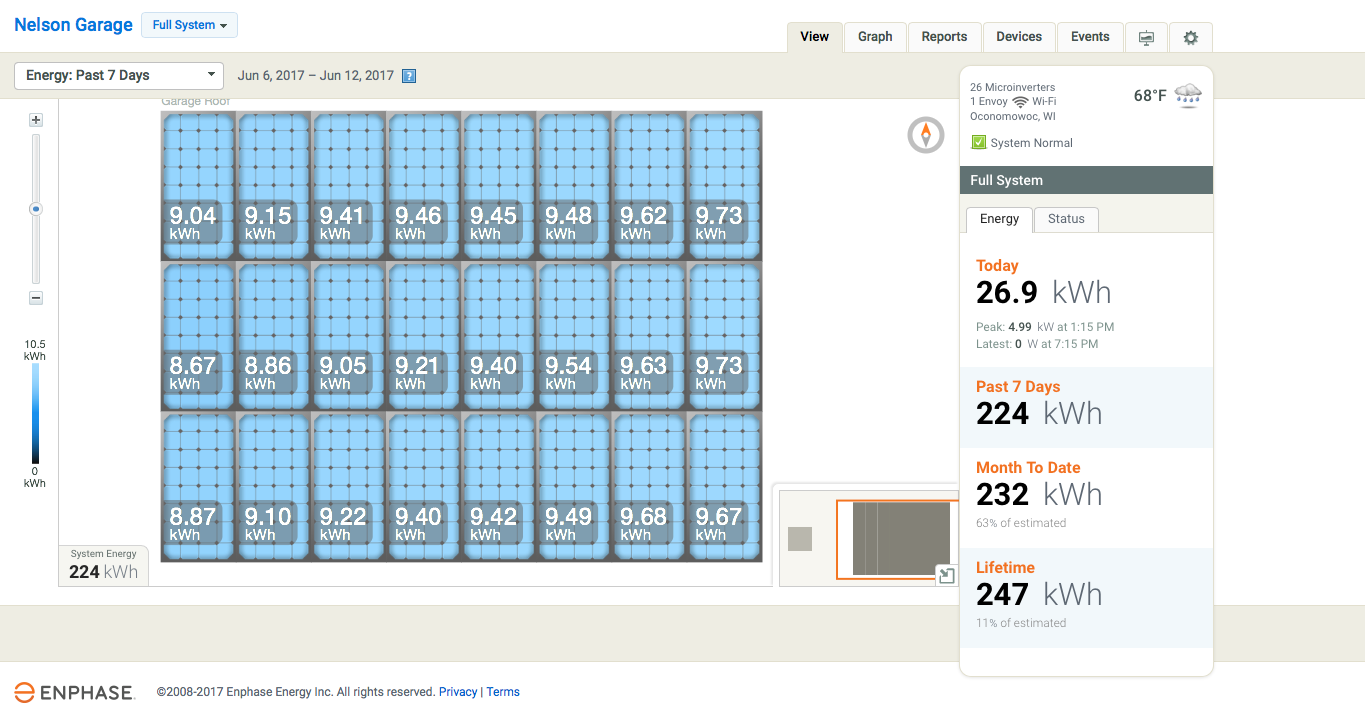Open the settings gear tab
The height and width of the screenshot is (720, 1365).
1190,37
